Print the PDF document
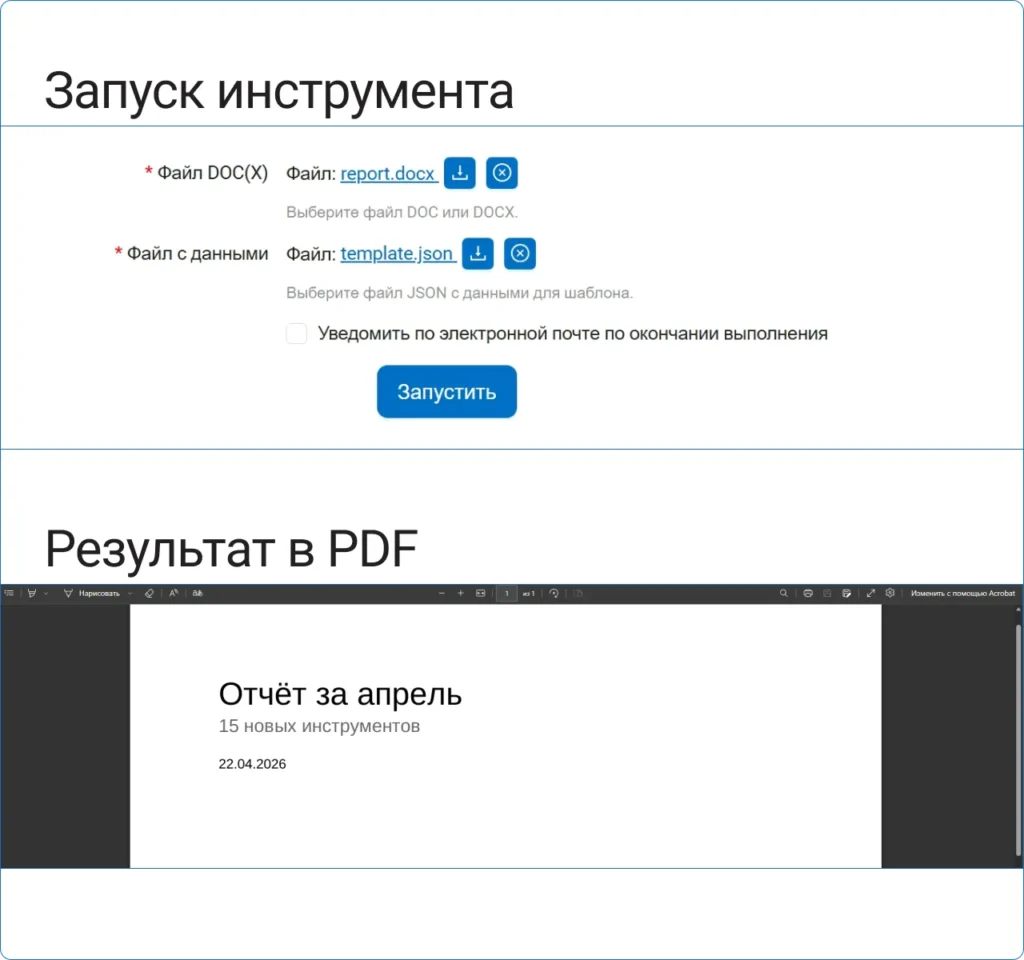Viewport: 1024px width, 960px height. tap(808, 594)
